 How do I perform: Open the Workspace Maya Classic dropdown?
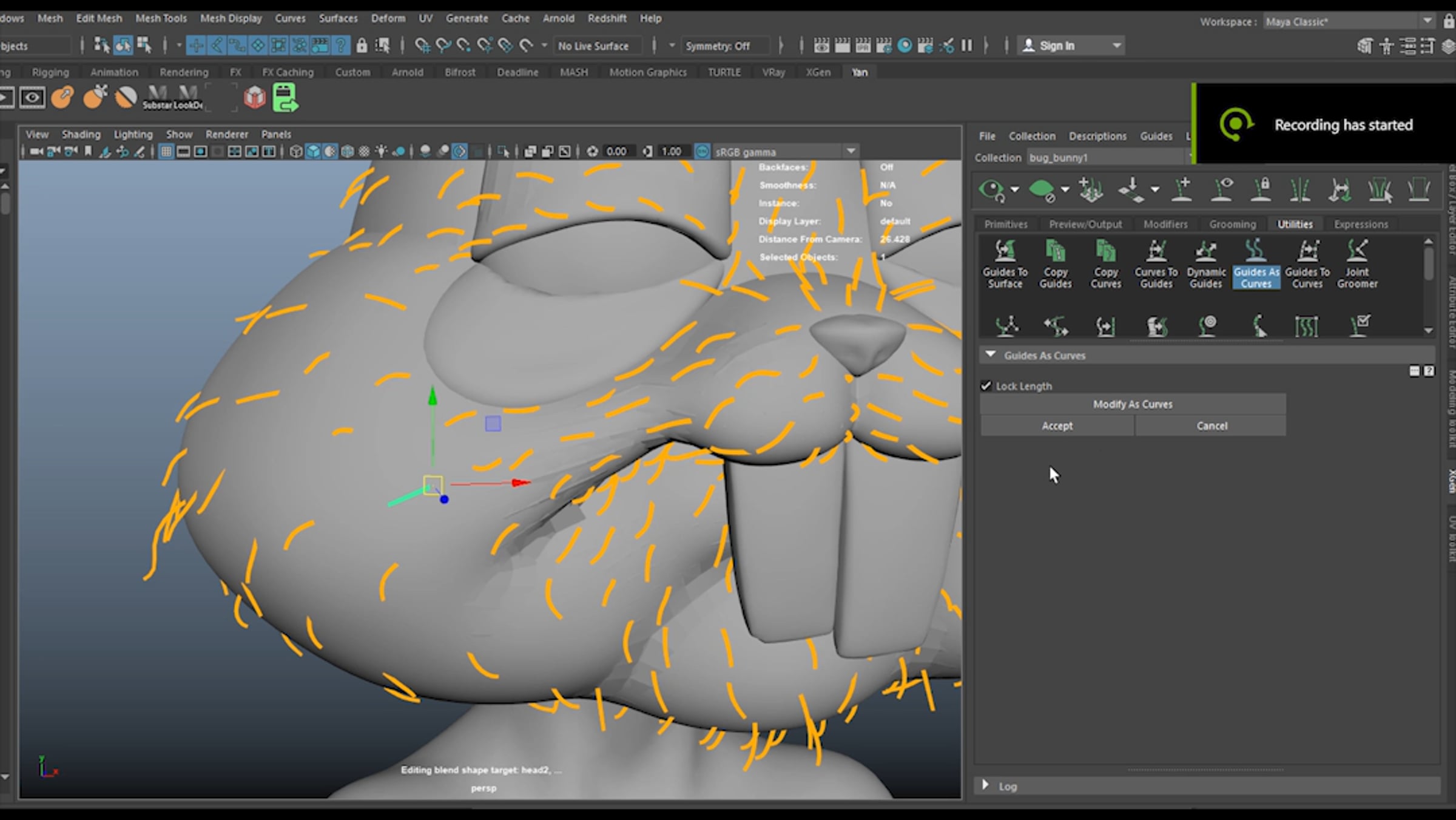(1349, 21)
